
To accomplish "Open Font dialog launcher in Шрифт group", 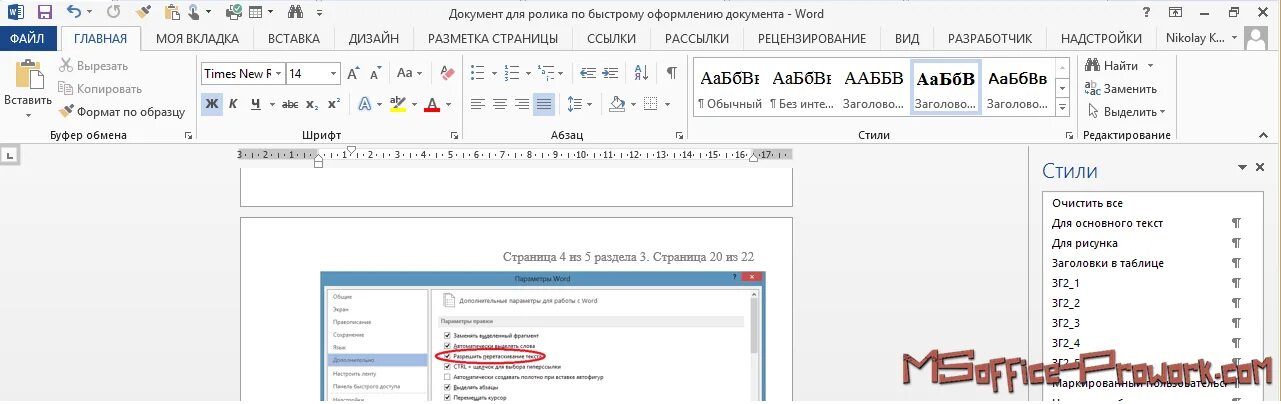I will click(x=455, y=136).
